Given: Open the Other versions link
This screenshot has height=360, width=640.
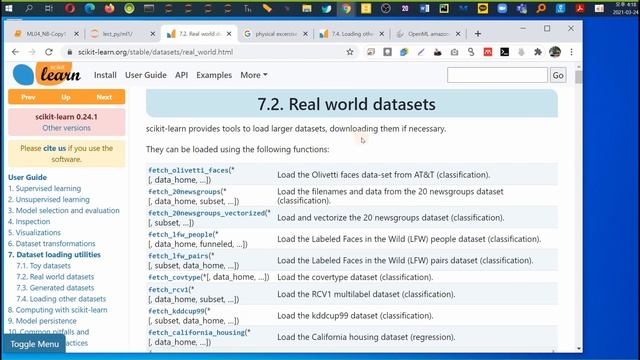Looking at the screenshot, I should pos(67,128).
